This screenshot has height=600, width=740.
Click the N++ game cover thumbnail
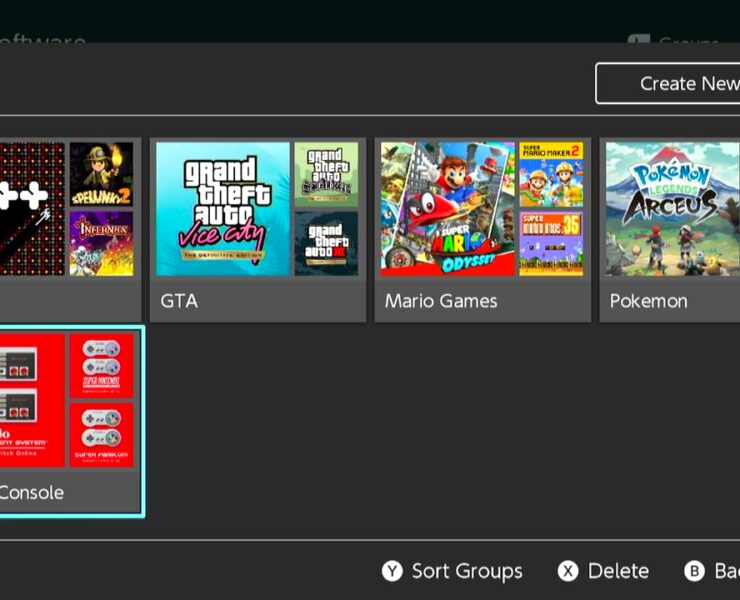click(x=32, y=209)
